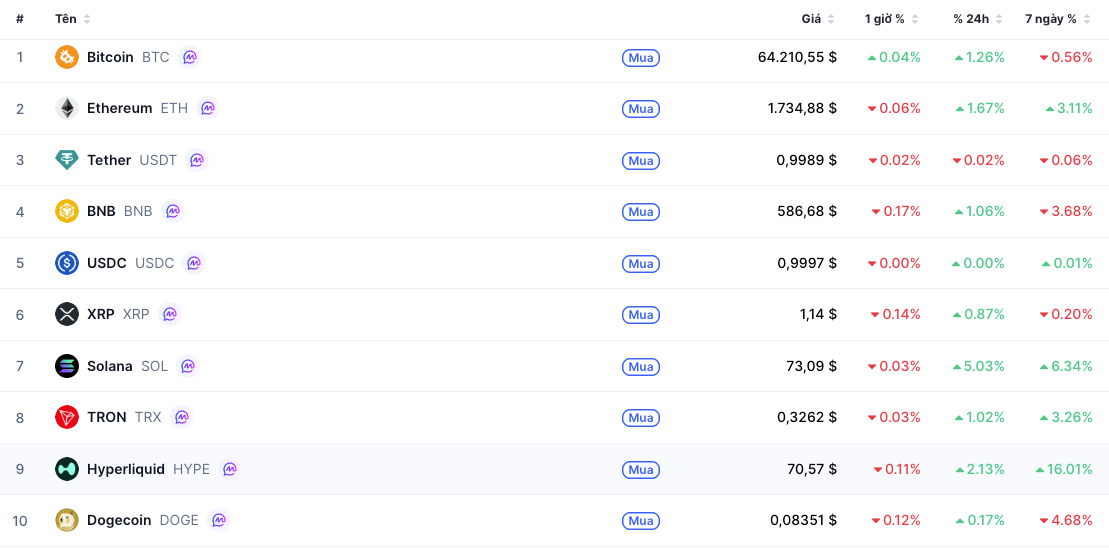Open the community chat icon beside SOL
The image size is (1109, 548).
click(x=187, y=366)
